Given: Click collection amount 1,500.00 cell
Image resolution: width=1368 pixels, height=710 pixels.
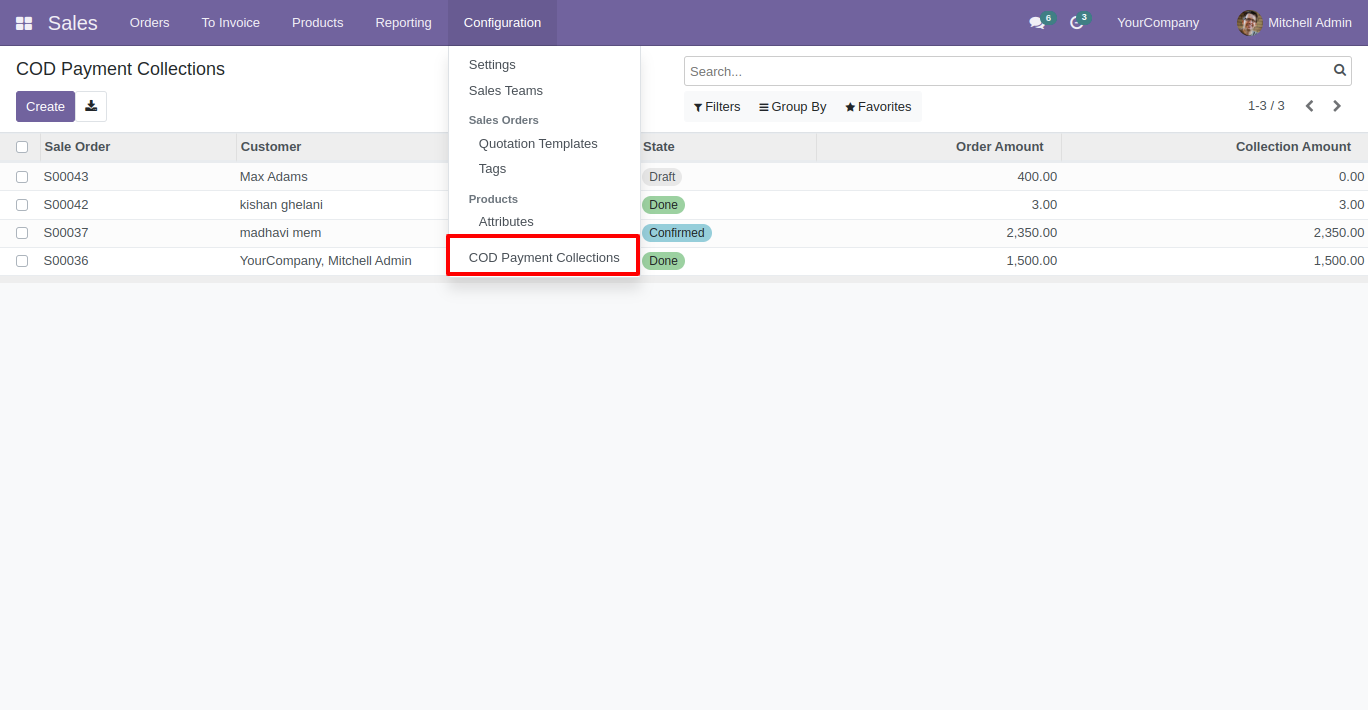Looking at the screenshot, I should 1339,261.
